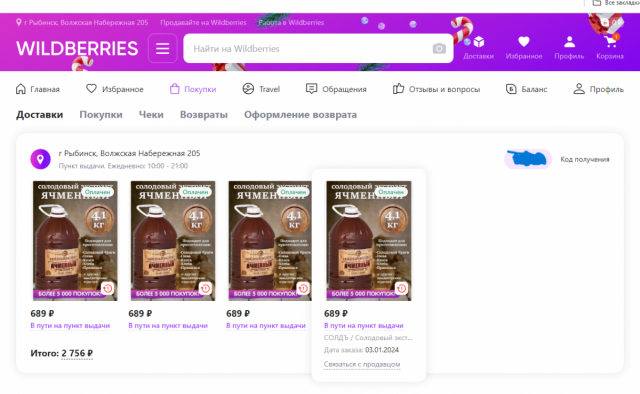Click the WILDBERRIES logo
640x394 pixels.
[x=77, y=49]
